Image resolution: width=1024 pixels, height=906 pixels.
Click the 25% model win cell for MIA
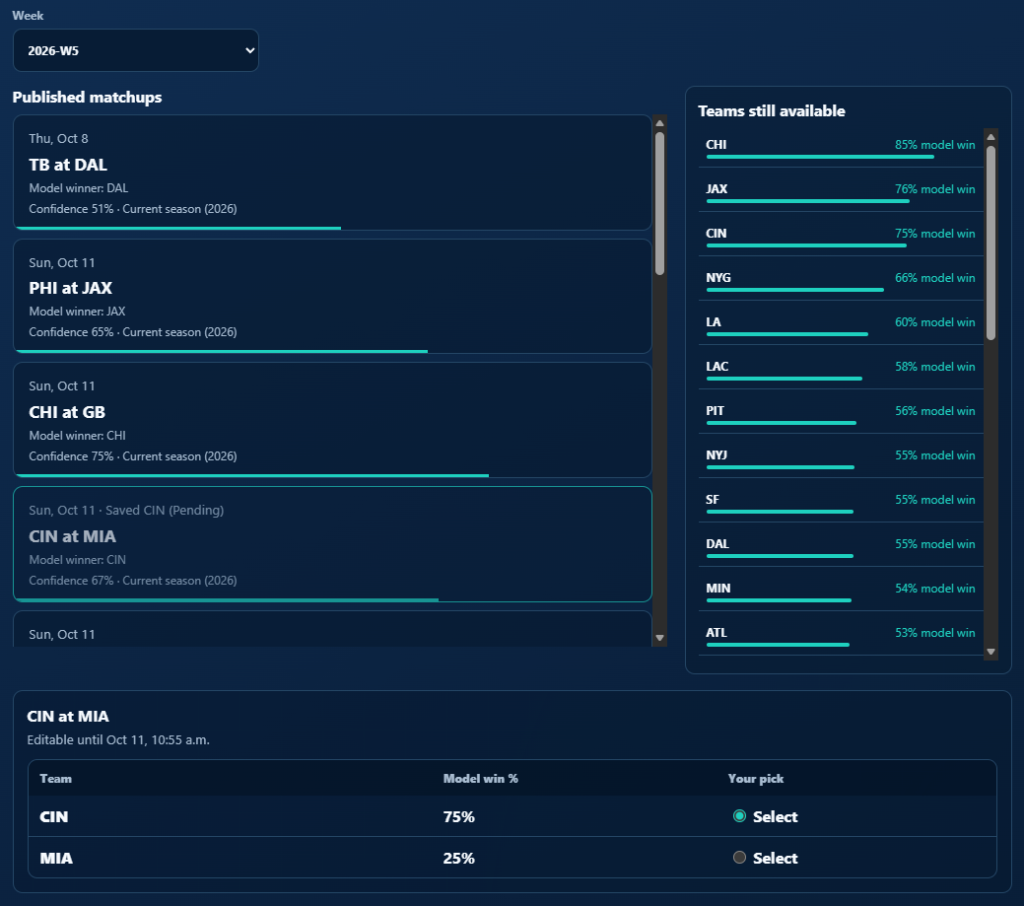click(458, 858)
